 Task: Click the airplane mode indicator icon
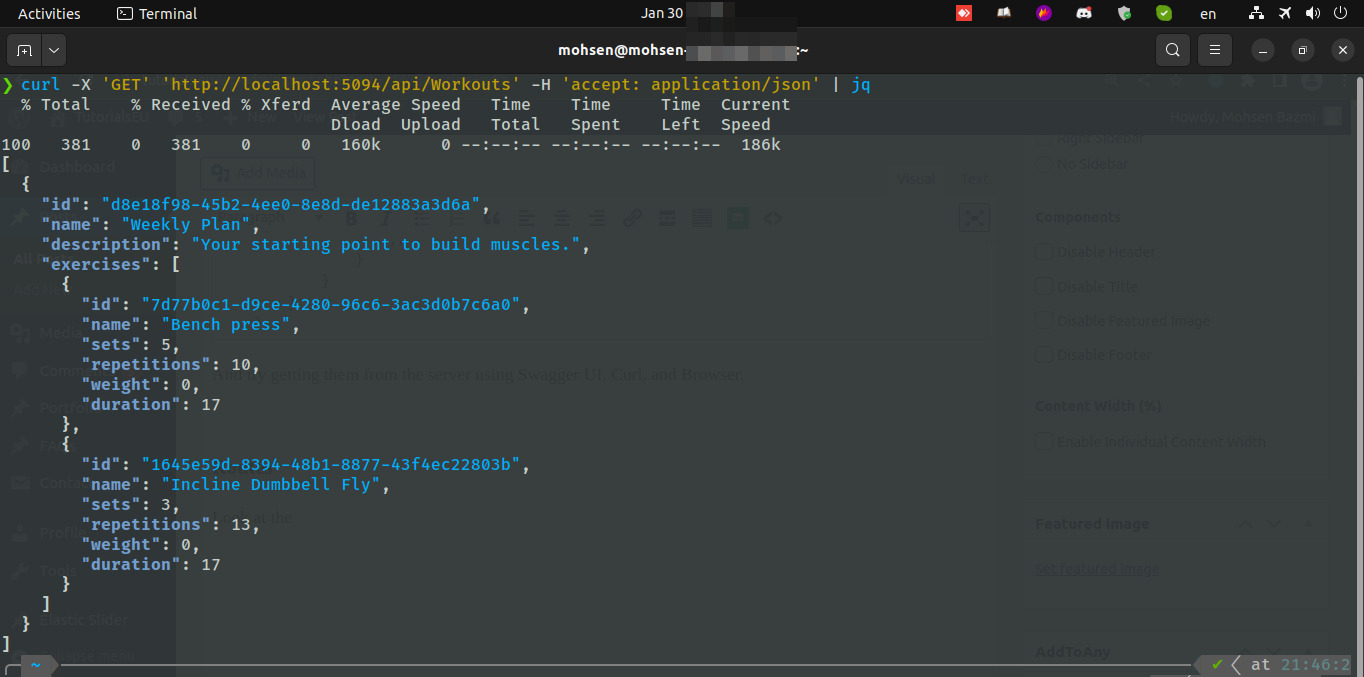coord(1285,14)
